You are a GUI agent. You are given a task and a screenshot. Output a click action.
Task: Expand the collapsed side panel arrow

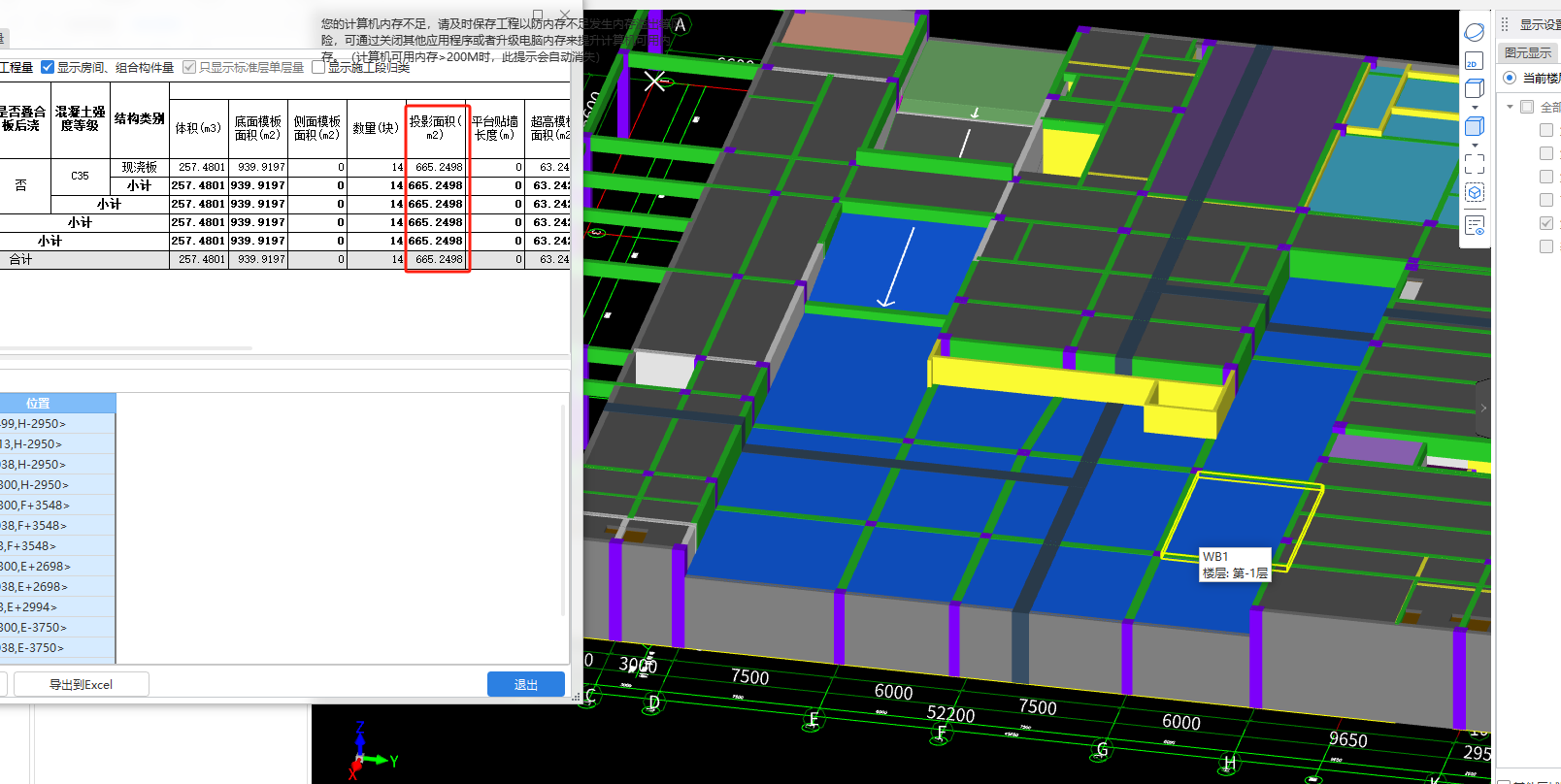coord(1482,408)
